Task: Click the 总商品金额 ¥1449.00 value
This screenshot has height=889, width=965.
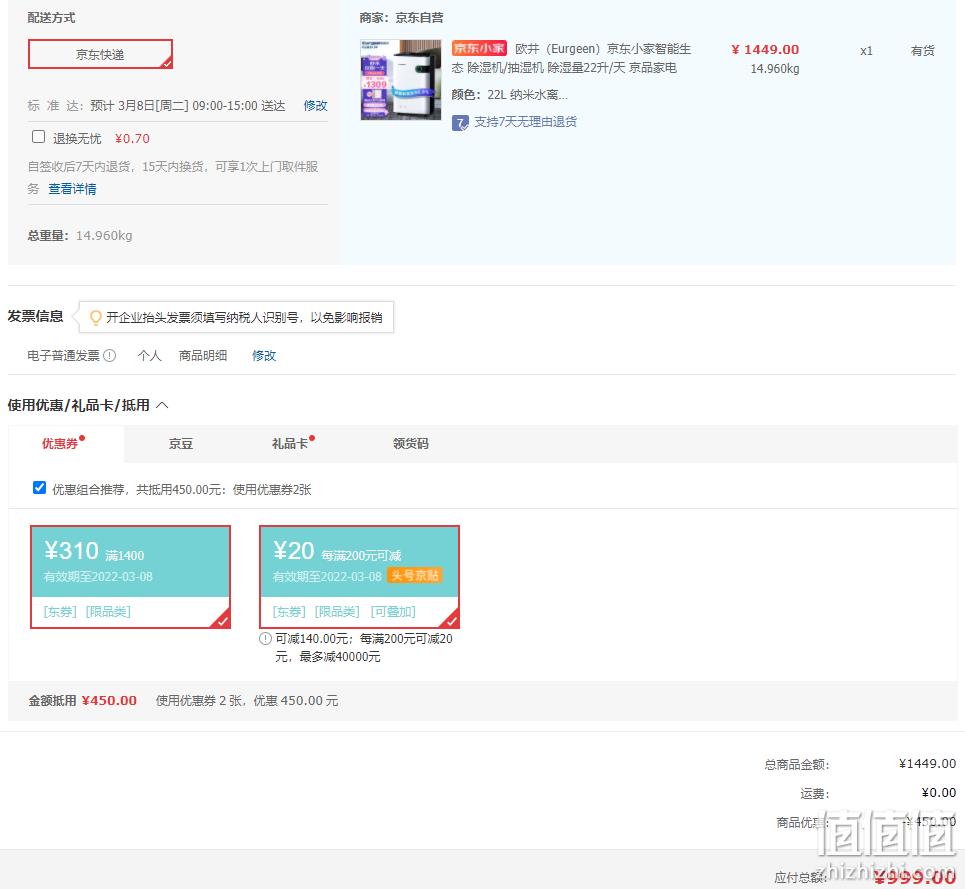Action: 927,763
